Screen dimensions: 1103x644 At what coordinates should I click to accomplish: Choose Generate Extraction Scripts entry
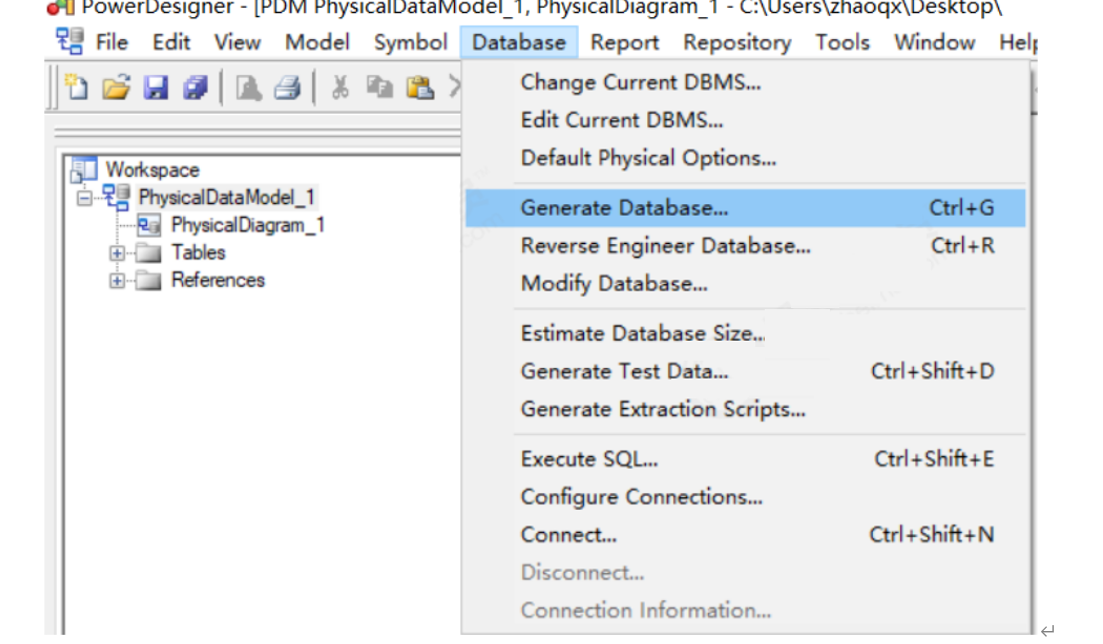pyautogui.click(x=745, y=409)
